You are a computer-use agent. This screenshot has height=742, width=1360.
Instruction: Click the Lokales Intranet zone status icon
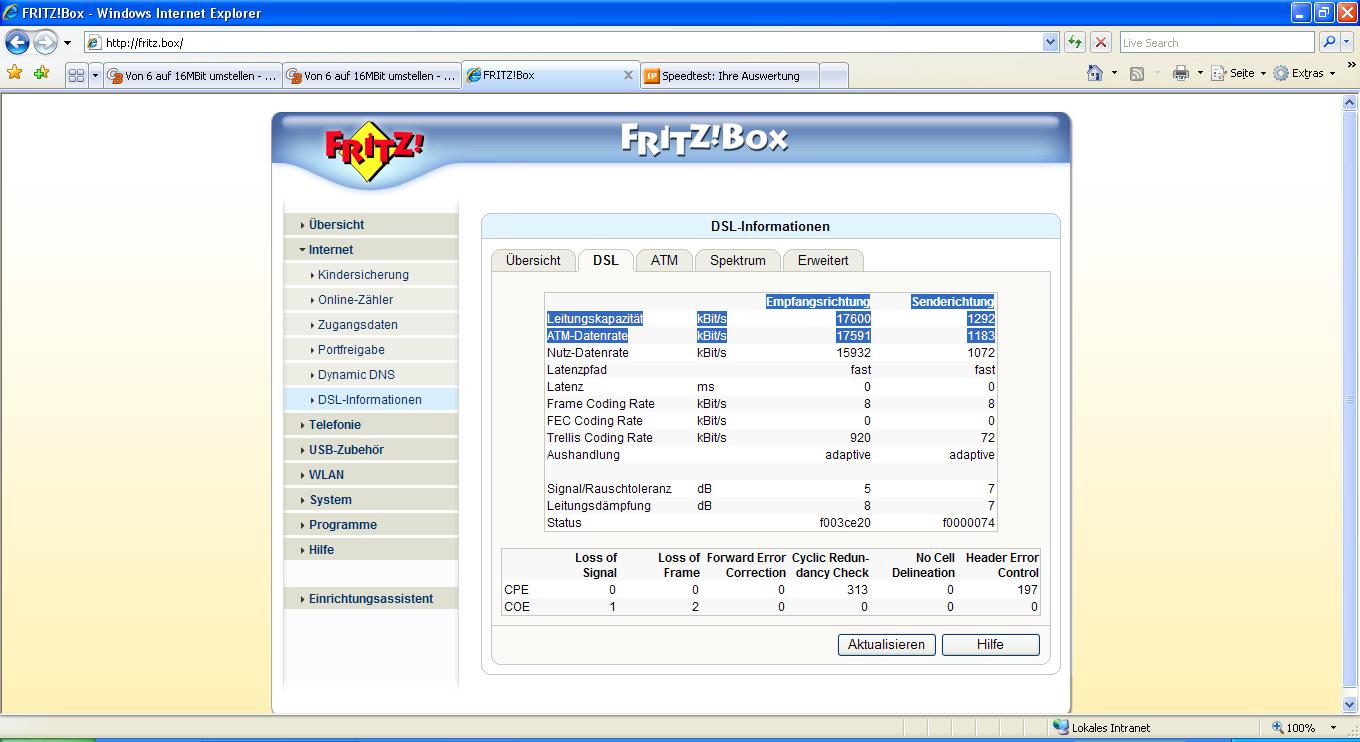tap(1061, 728)
